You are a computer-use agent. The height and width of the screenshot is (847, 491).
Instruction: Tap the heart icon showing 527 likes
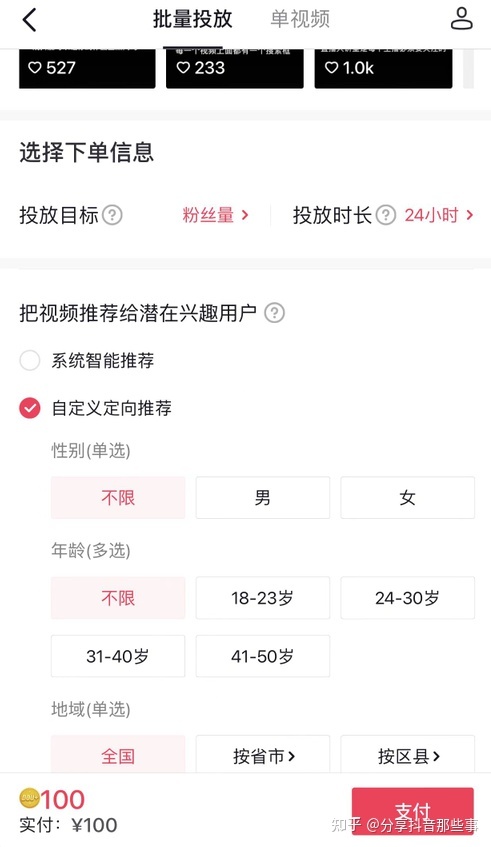point(35,68)
